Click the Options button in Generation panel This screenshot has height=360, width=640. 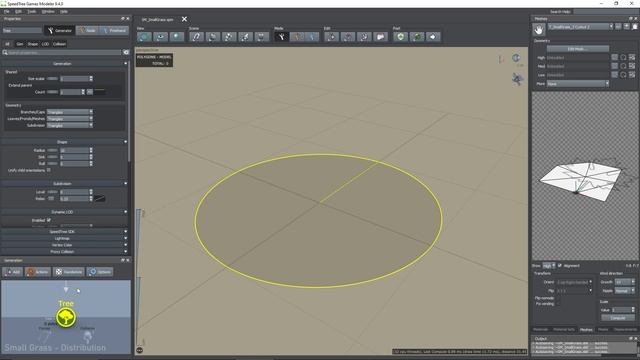[x=100, y=272]
